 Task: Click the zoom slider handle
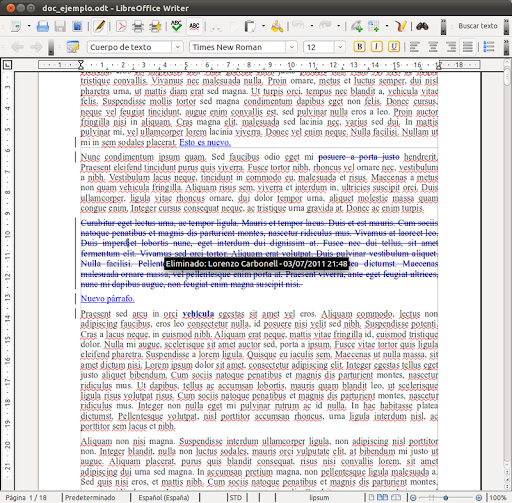pyautogui.click(x=446, y=498)
